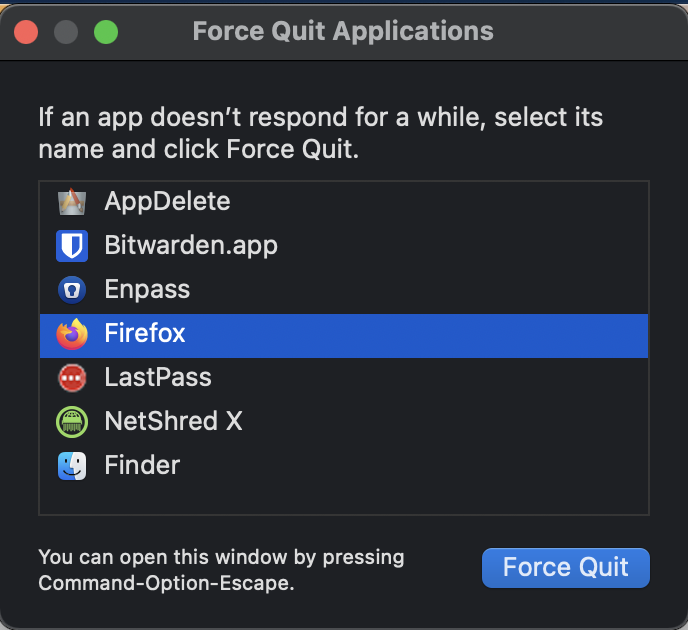
Task: Select AppDelete by its name in the list
Action: [x=167, y=202]
